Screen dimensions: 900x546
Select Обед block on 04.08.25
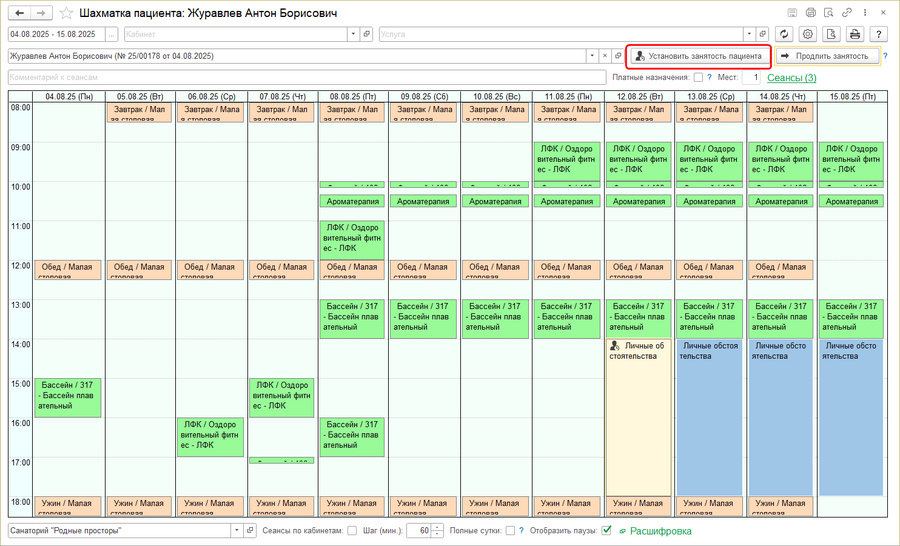(68, 270)
